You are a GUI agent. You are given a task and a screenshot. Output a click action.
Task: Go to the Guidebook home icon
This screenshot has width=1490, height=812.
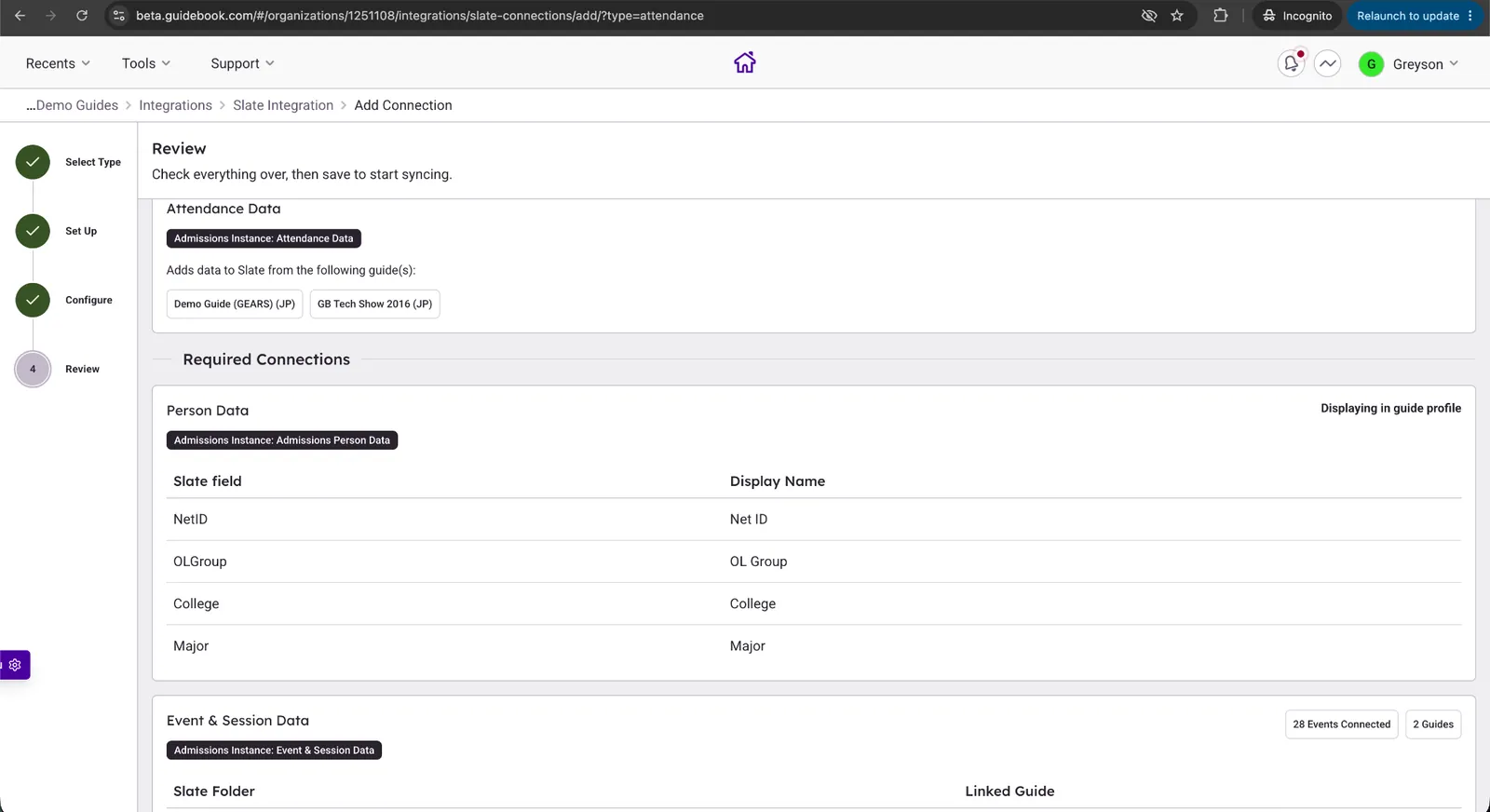pos(745,62)
